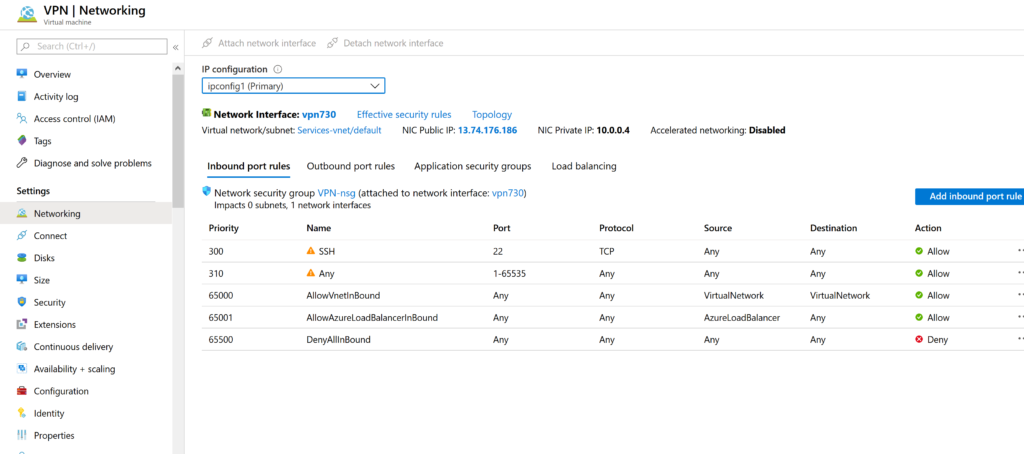The height and width of the screenshot is (454, 1024).
Task: Click the Allow cell in the AllowAzureLoadBalancerInBound row
Action: pyautogui.click(x=932, y=317)
